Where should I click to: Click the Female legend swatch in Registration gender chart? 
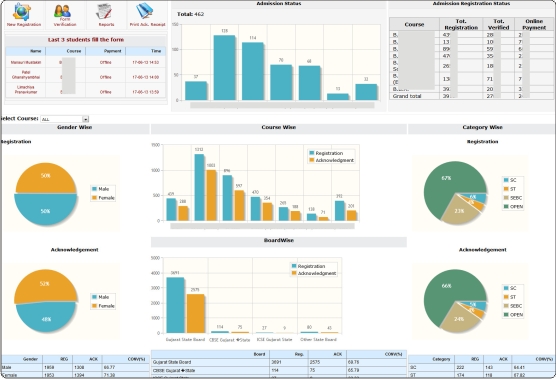94,198
